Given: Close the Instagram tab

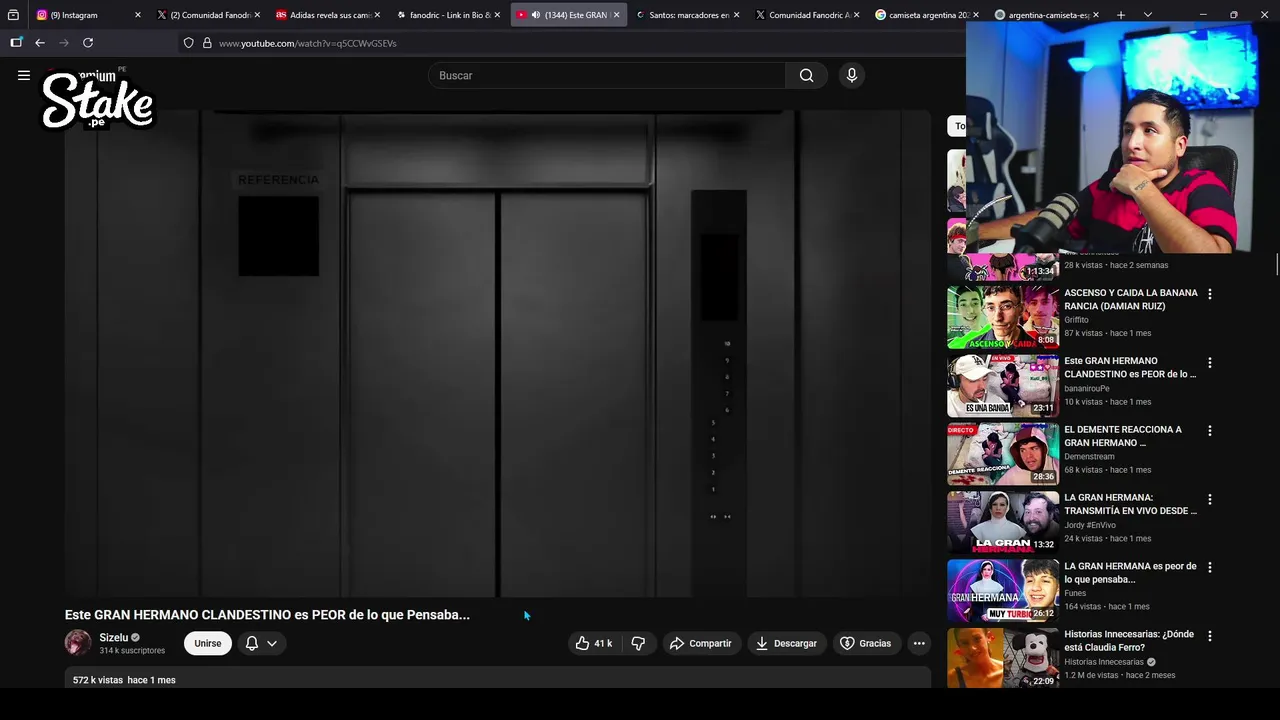Looking at the screenshot, I should [x=137, y=15].
